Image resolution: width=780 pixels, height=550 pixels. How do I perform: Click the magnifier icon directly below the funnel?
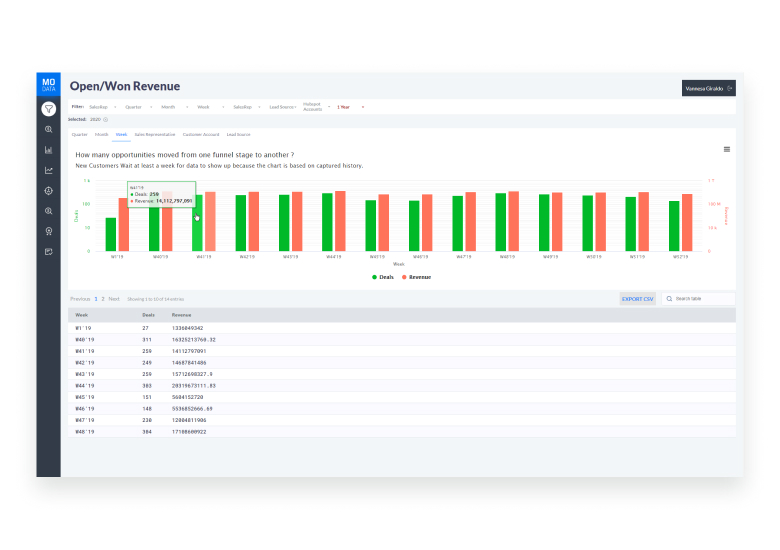click(49, 129)
